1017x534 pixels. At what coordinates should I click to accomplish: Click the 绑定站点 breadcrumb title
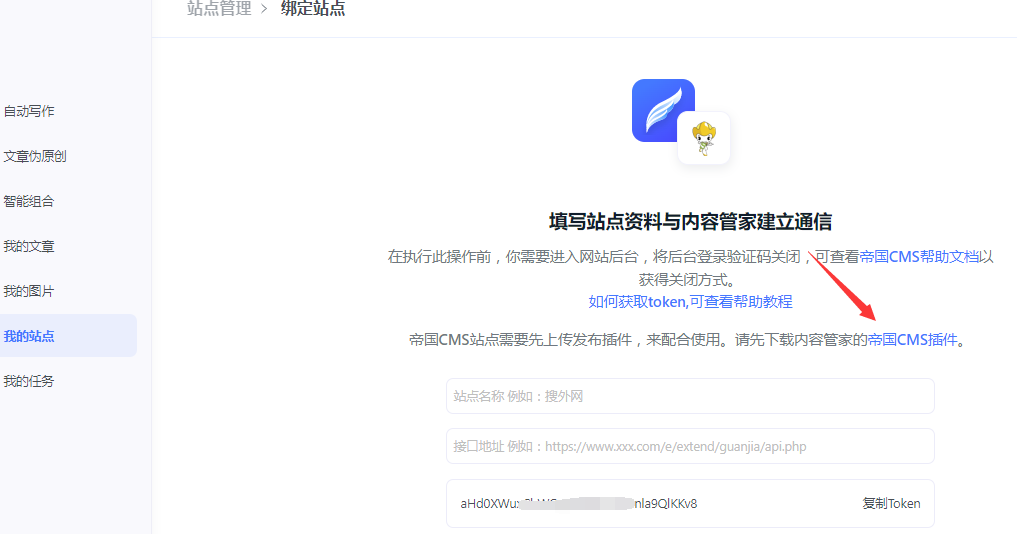click(313, 9)
